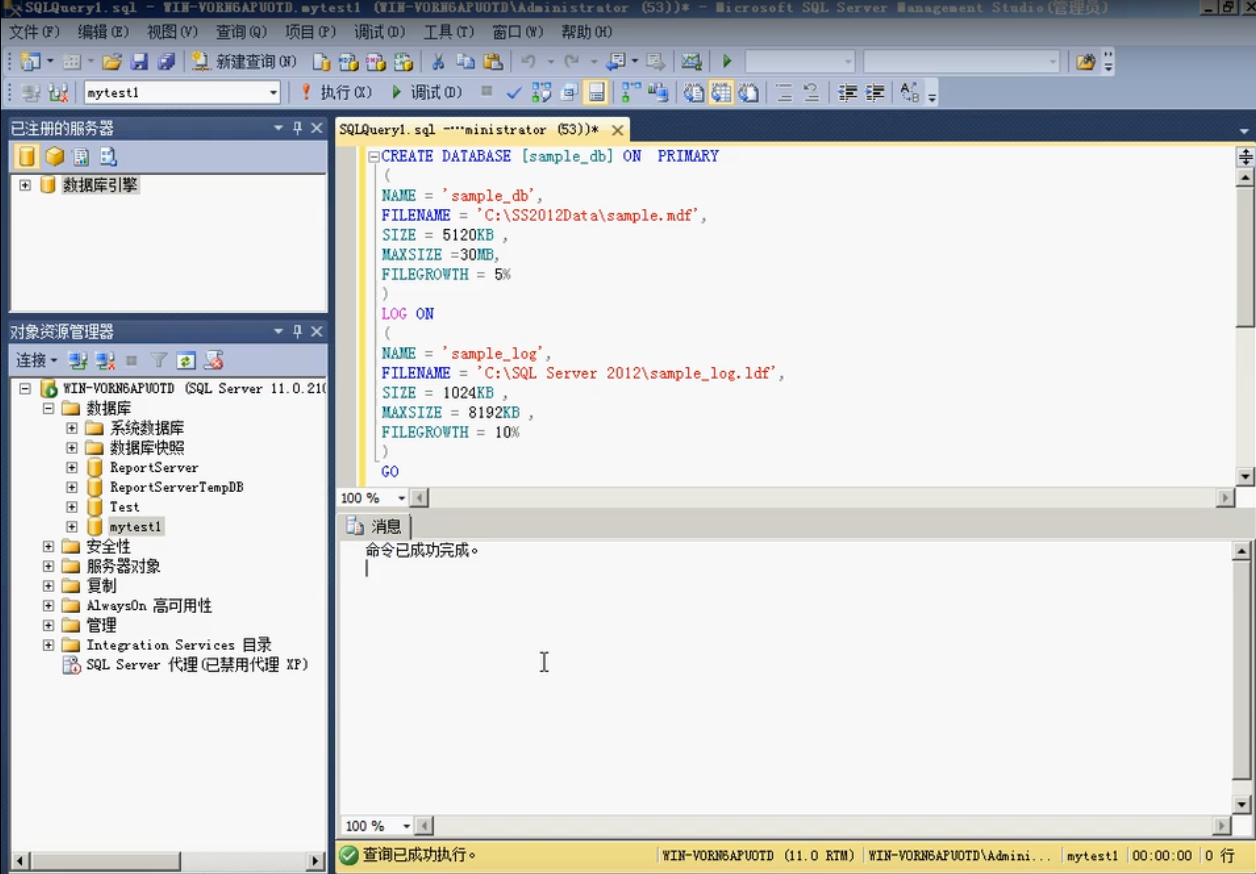Collapse the WIN-VORN6APUOTD server node
This screenshot has height=874, width=1256.
coord(25,388)
